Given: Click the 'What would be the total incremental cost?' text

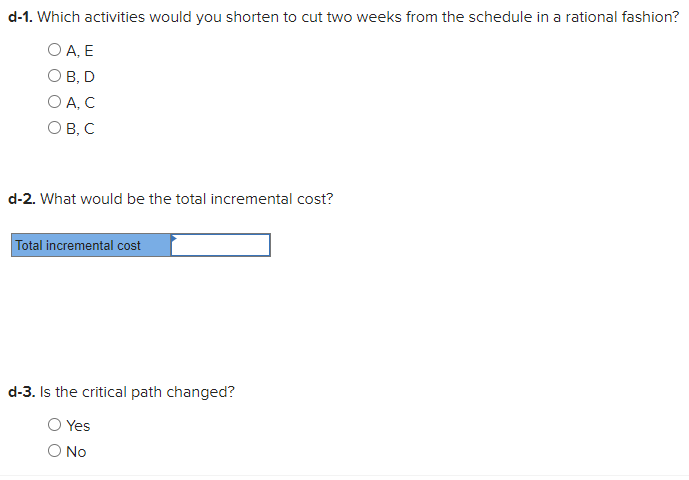Looking at the screenshot, I should click(x=186, y=199).
